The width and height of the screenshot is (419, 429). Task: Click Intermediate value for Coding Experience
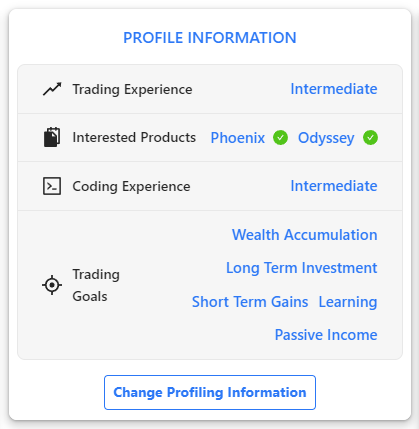(334, 186)
